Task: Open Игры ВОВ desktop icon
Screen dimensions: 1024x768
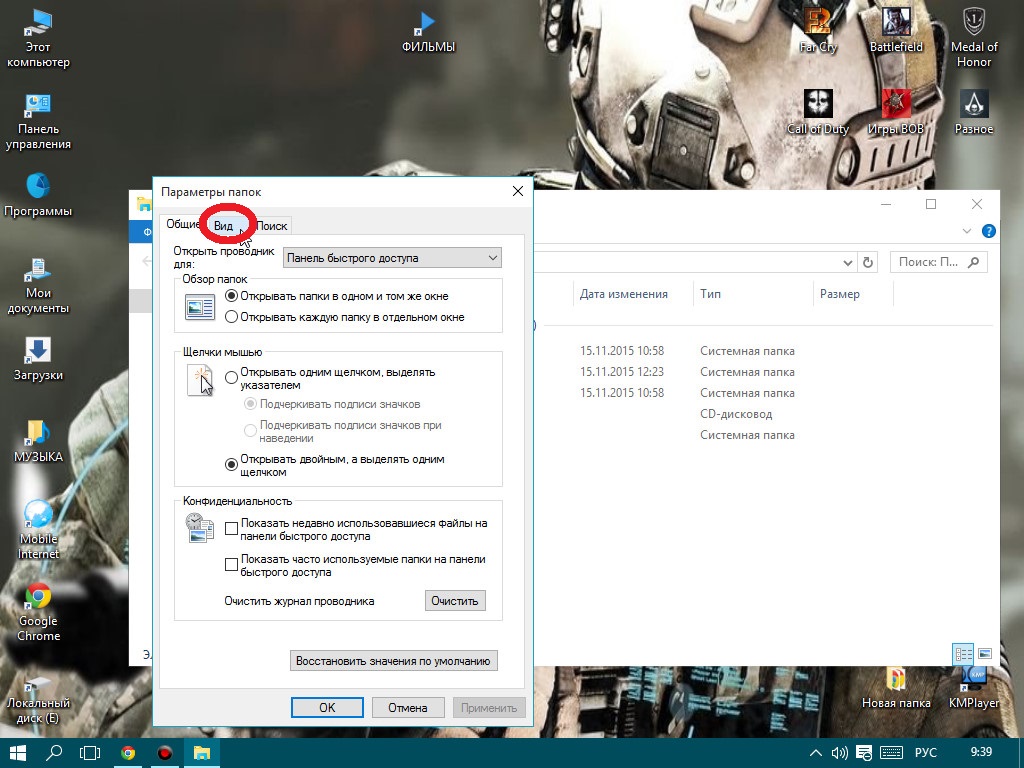Action: coord(896,112)
